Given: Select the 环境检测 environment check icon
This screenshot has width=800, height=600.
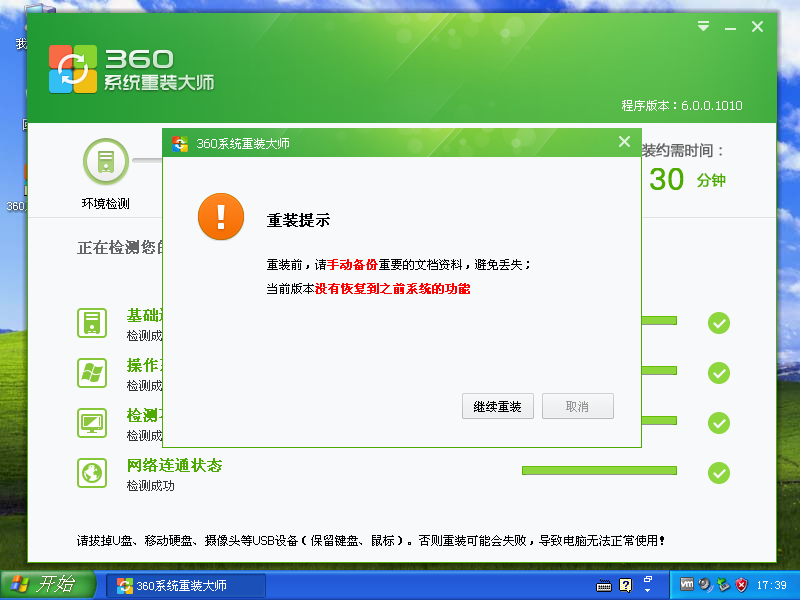Looking at the screenshot, I should (105, 162).
